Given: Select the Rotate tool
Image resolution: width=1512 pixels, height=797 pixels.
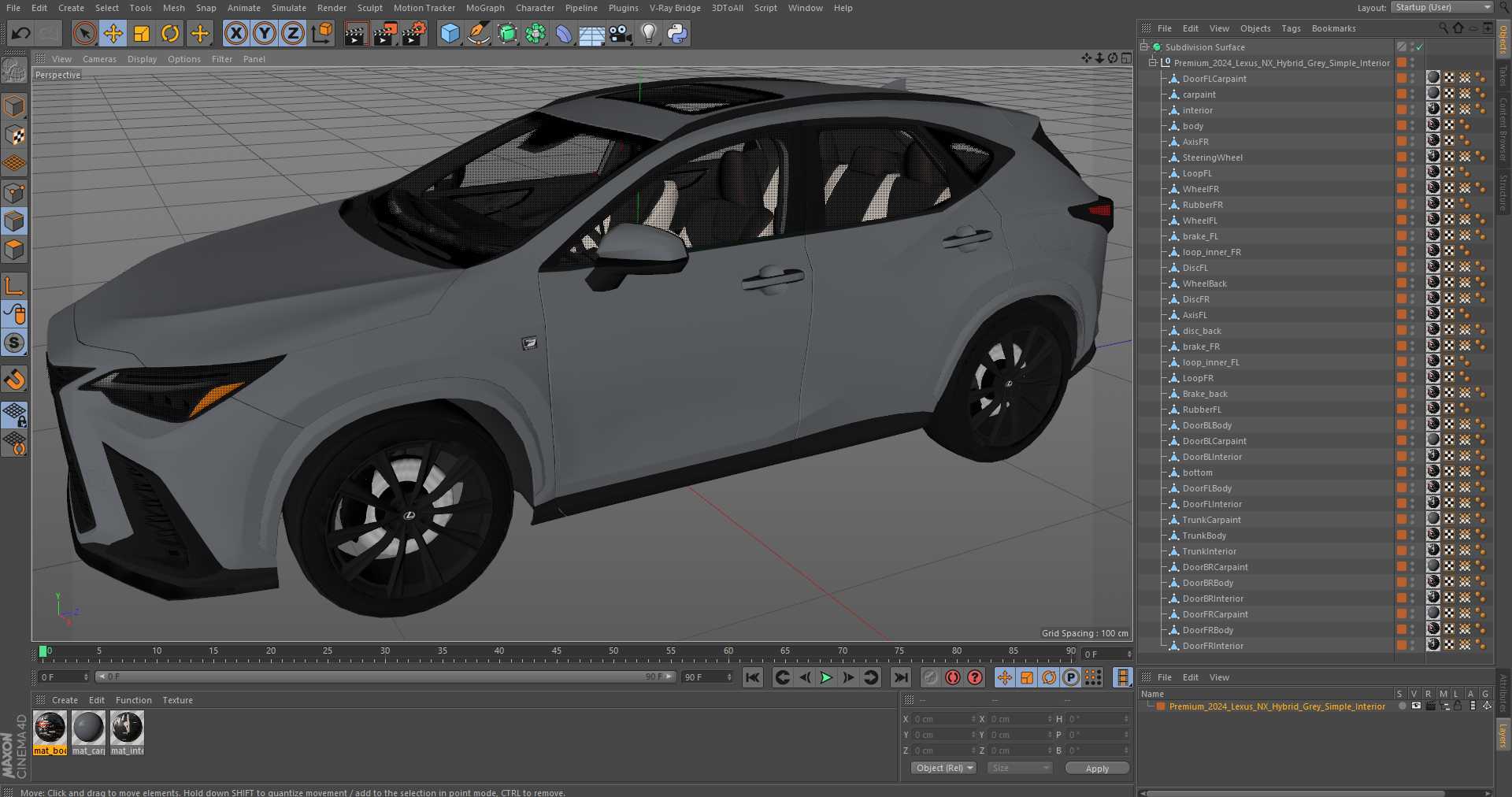Looking at the screenshot, I should point(170,33).
